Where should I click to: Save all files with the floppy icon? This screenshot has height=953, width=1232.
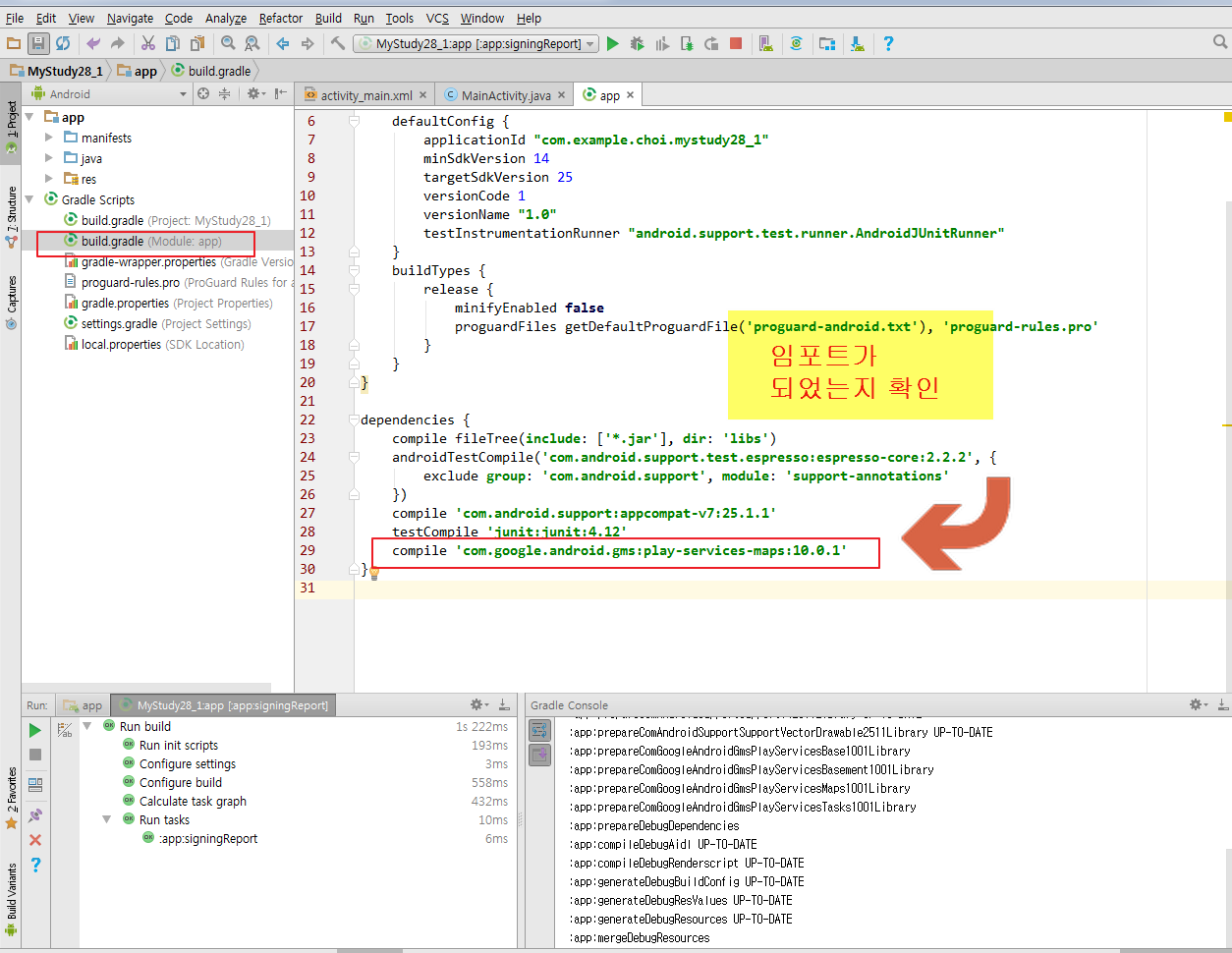tap(38, 43)
